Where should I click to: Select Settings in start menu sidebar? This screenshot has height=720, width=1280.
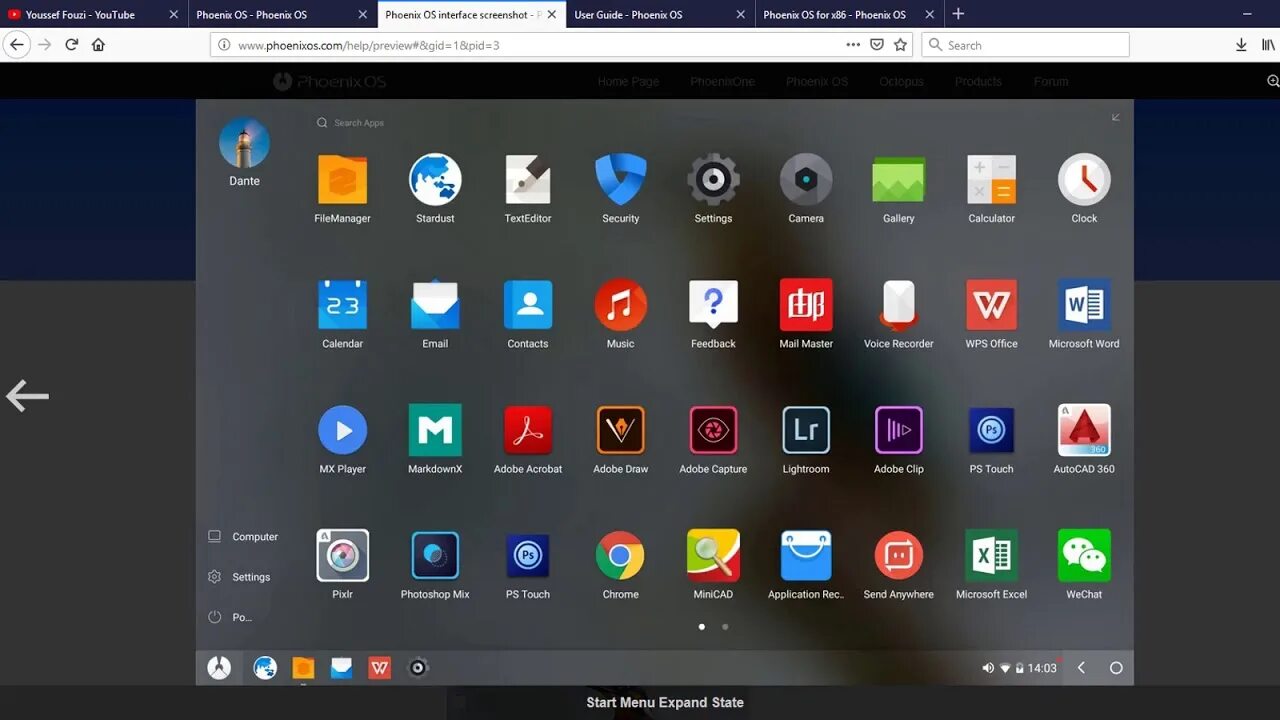239,577
